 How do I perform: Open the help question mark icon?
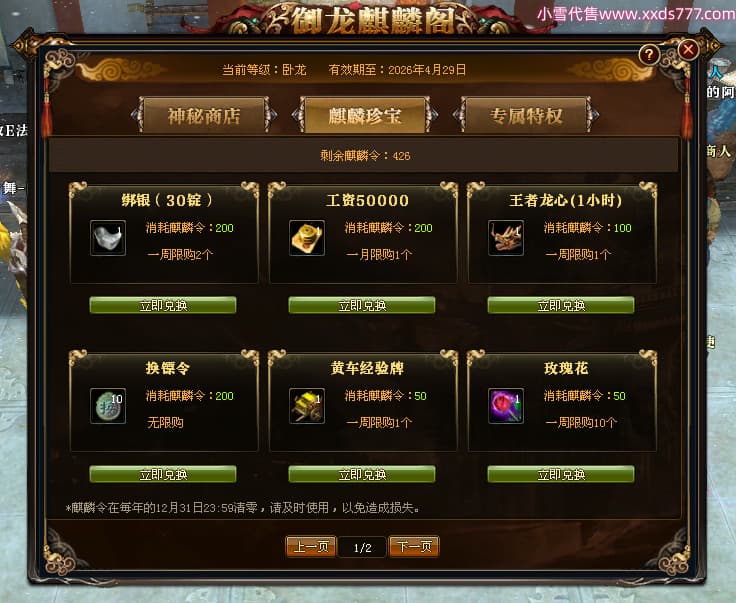coord(649,55)
